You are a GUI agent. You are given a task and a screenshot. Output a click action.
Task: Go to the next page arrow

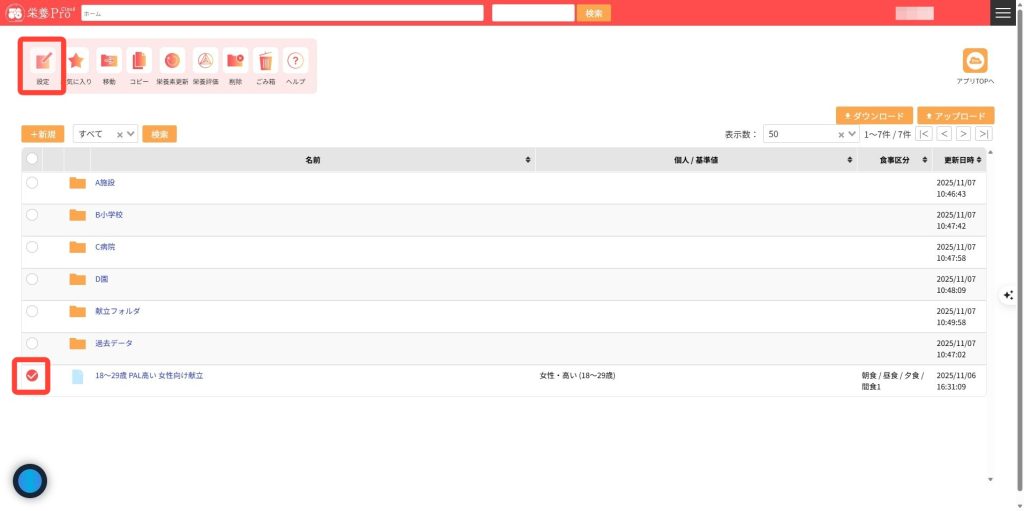tap(963, 134)
